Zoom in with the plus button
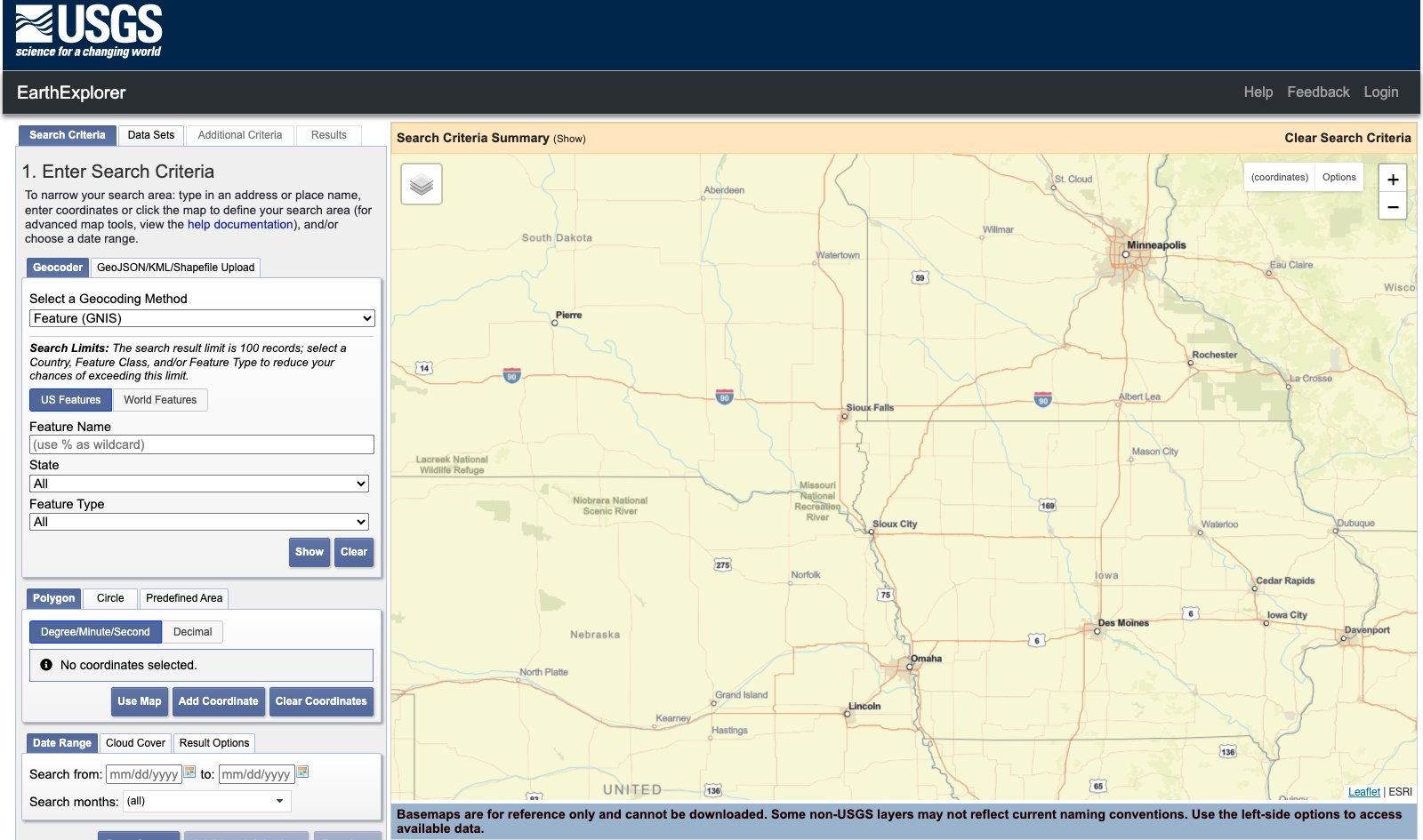Screen dimensions: 1423x840 (1393, 179)
